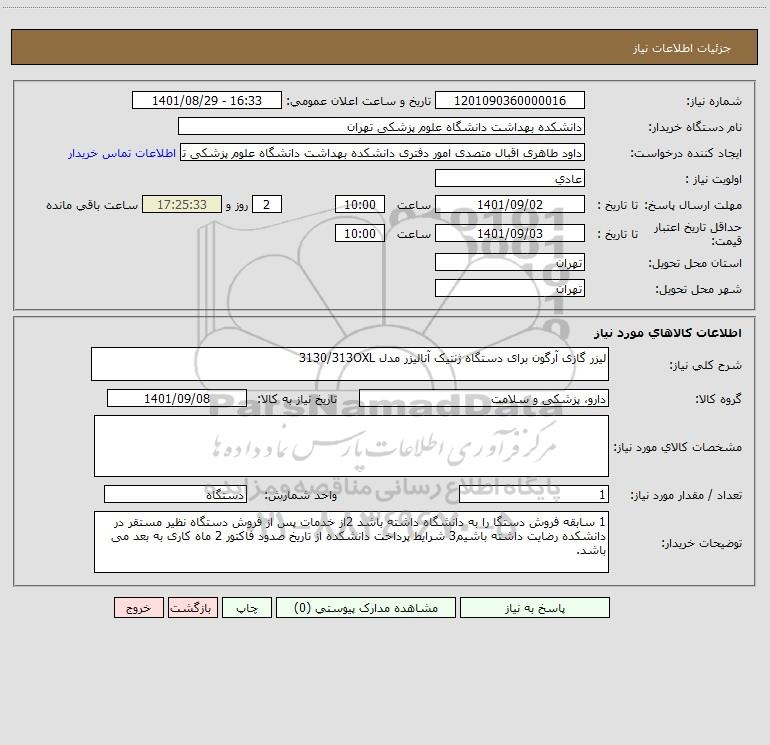Click the استان محل تحویل label
This screenshot has width=770, height=745.
[x=695, y=264]
